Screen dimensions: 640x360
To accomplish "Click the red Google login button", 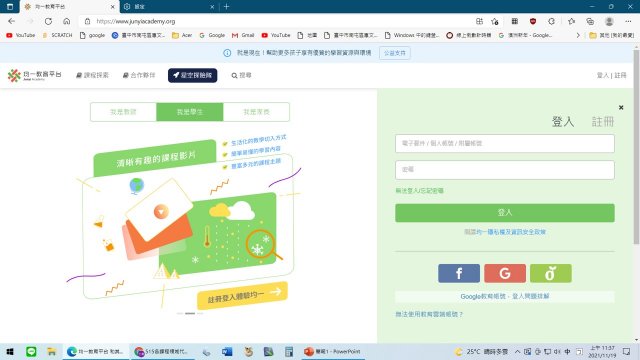I will (505, 273).
